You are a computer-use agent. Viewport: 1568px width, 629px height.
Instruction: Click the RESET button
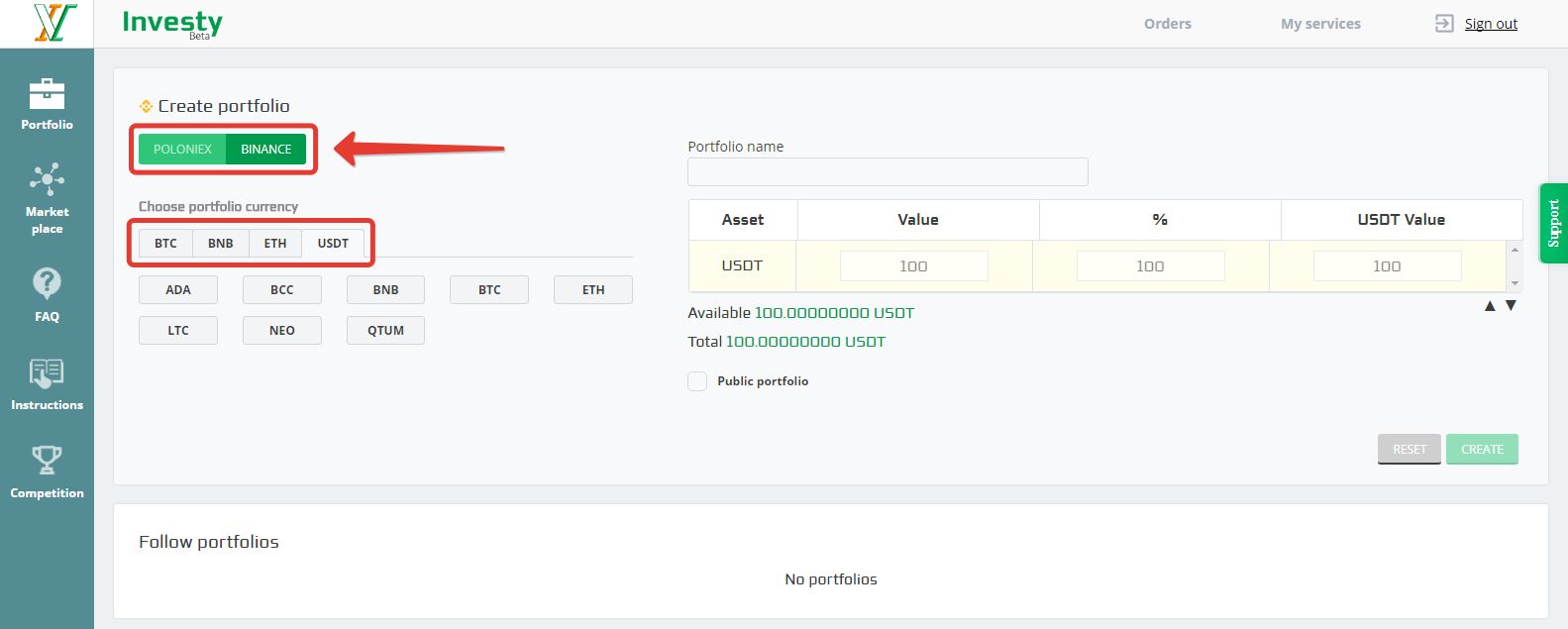[1410, 449]
